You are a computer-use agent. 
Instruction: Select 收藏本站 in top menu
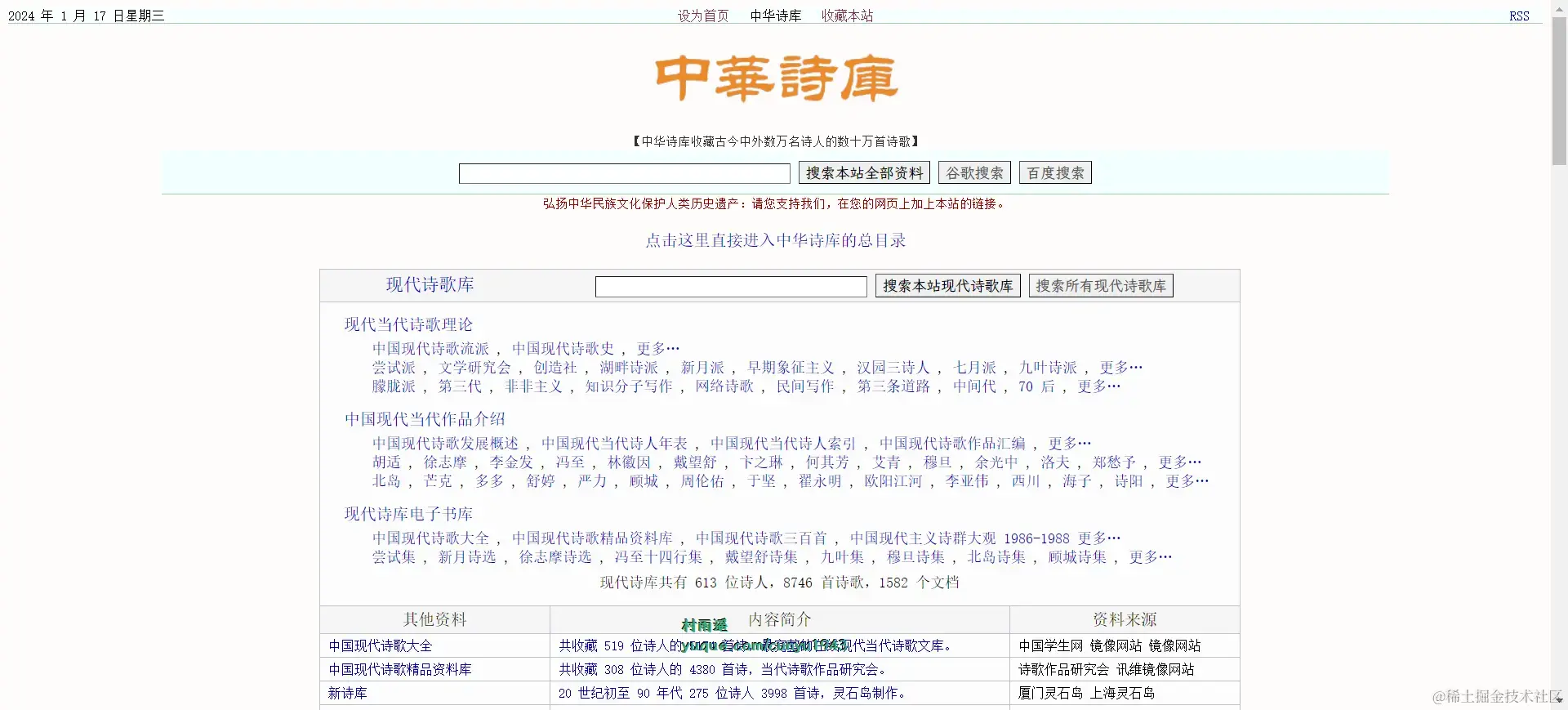[x=847, y=16]
